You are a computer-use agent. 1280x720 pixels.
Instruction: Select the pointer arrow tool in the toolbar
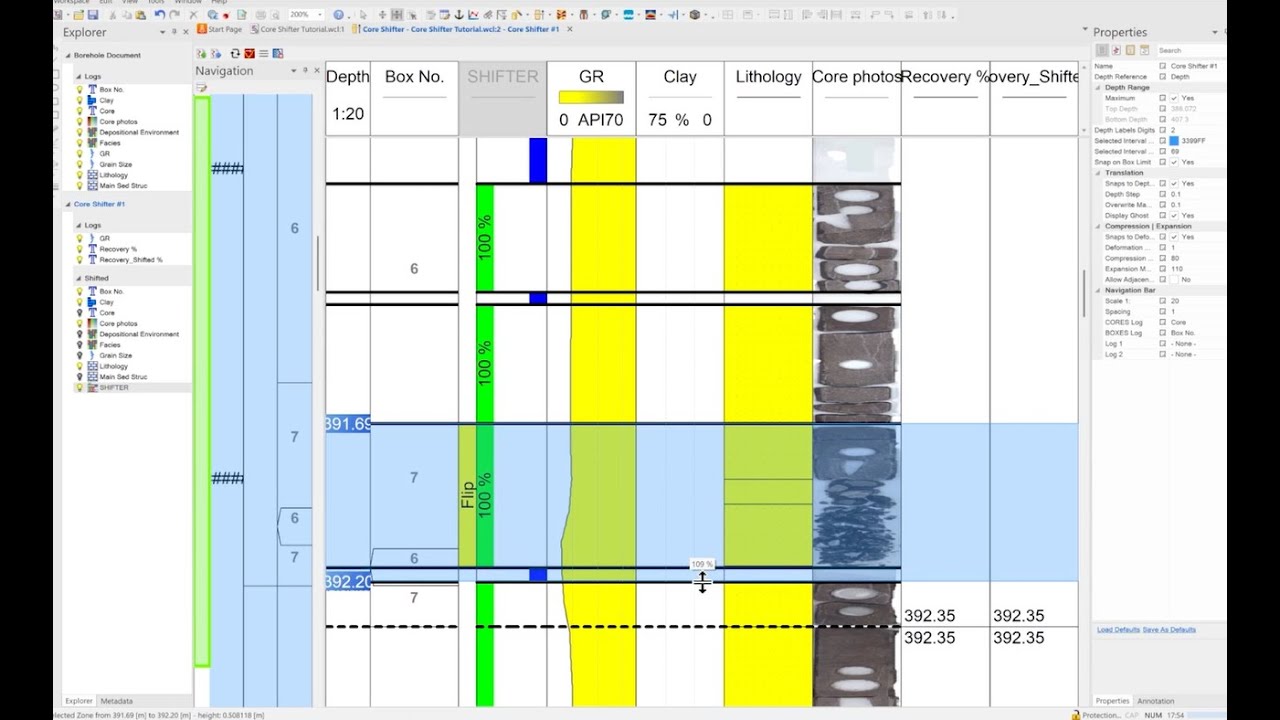363,15
